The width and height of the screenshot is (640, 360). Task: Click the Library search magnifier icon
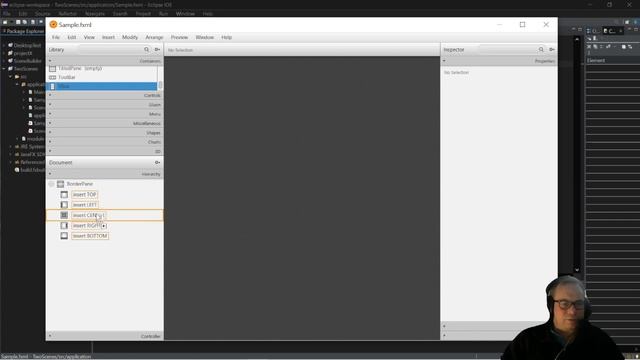pos(147,49)
